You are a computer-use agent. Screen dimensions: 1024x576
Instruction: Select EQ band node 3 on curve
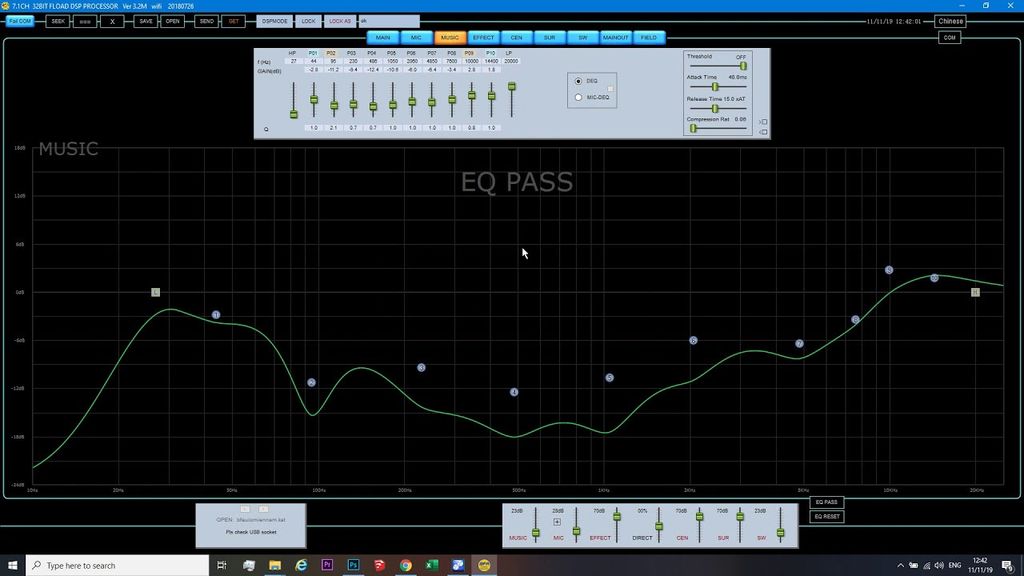(x=421, y=368)
